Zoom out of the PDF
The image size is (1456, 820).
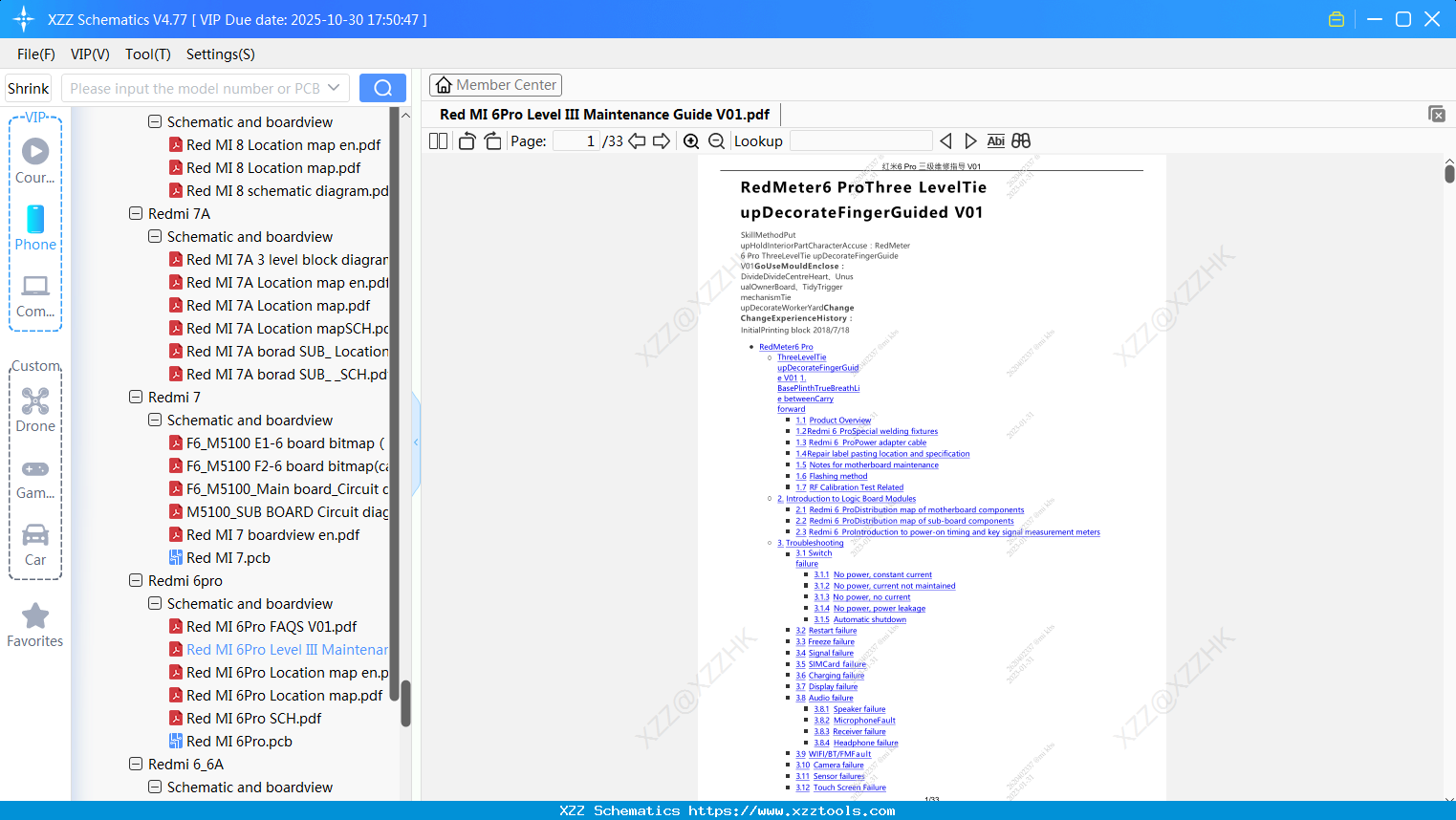tap(717, 140)
